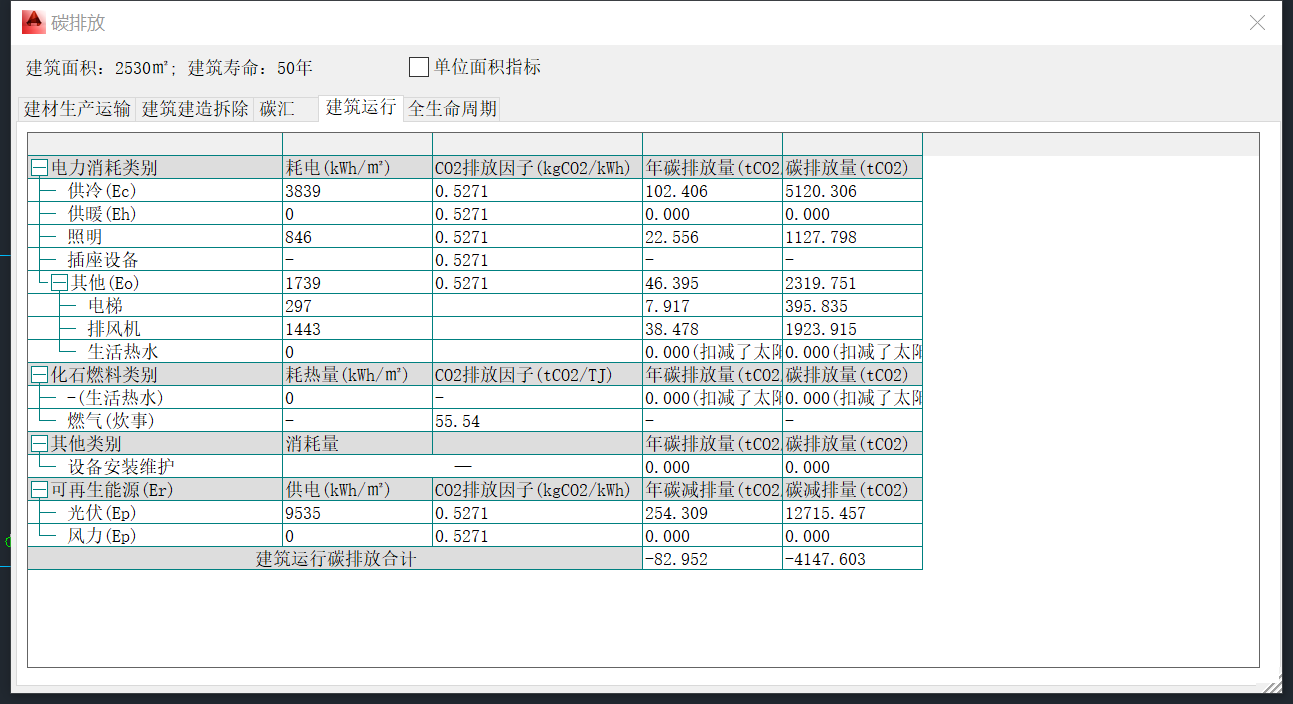The width and height of the screenshot is (1293, 704).
Task: Switch to the 全生命周期 tab
Action: [x=452, y=109]
